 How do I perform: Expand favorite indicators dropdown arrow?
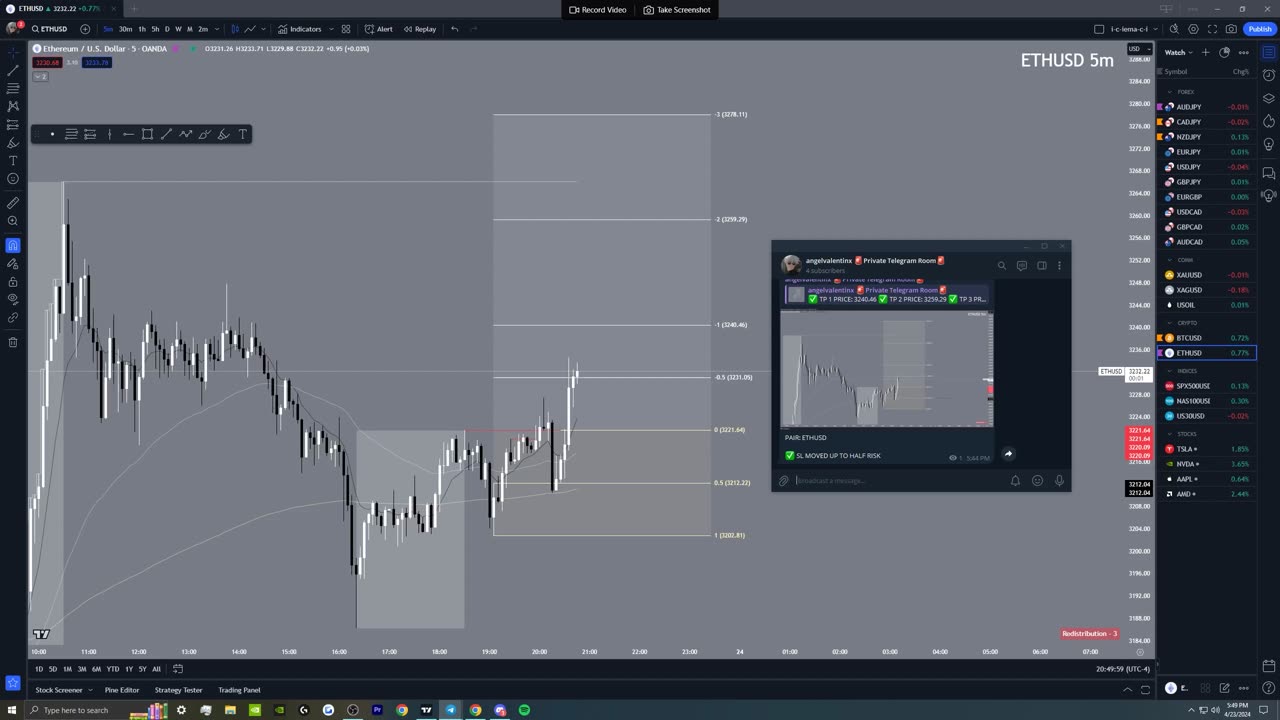(x=331, y=29)
